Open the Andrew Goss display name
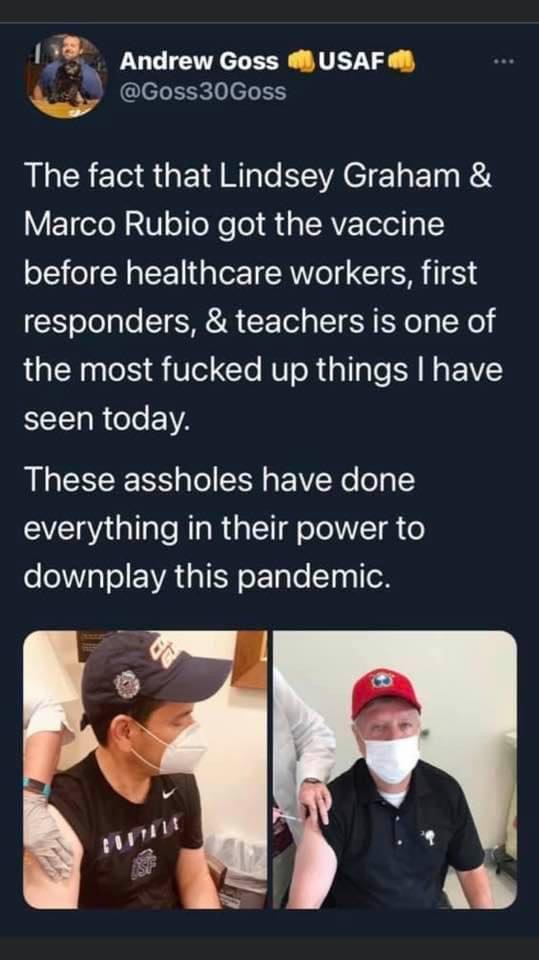The image size is (539, 960). click(x=199, y=61)
